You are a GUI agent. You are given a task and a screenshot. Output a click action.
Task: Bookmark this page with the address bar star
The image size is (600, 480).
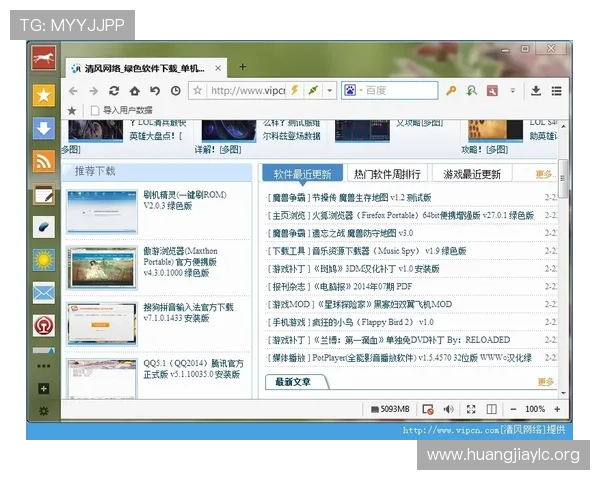197,91
